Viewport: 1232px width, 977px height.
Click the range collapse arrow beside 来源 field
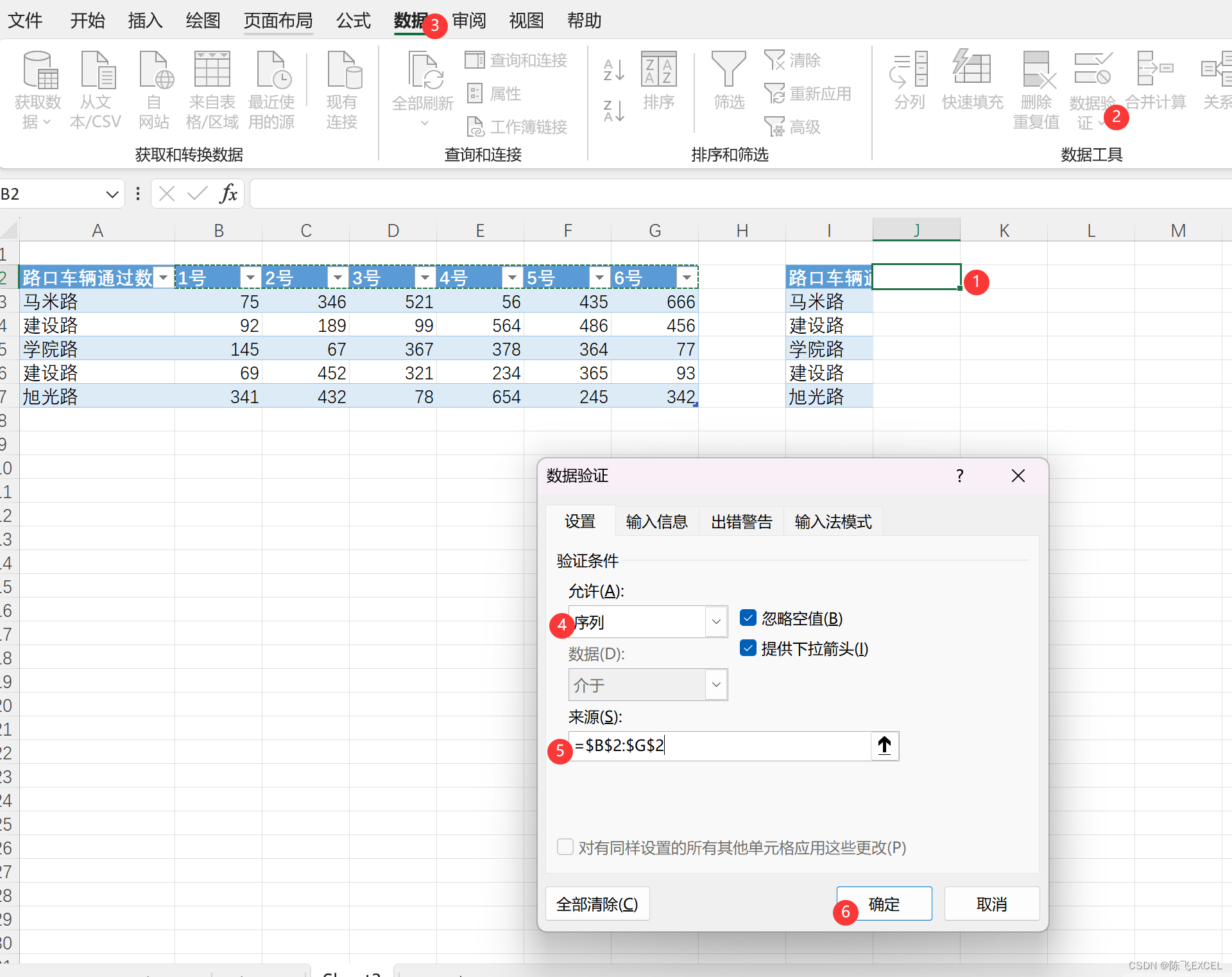tap(884, 745)
